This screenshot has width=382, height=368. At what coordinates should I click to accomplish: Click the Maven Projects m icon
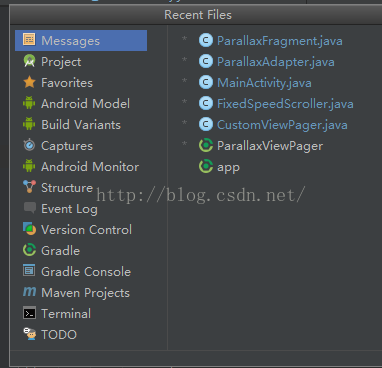click(x=29, y=292)
